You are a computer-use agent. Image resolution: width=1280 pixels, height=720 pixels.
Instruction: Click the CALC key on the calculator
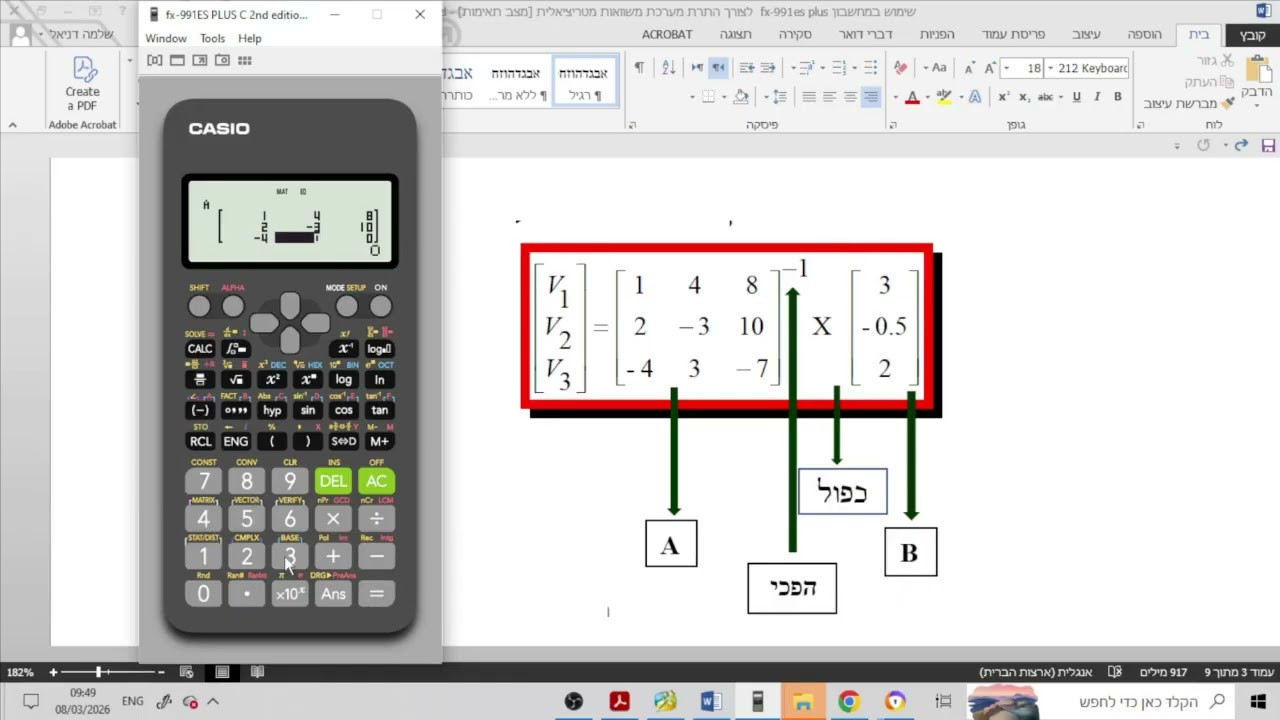200,349
